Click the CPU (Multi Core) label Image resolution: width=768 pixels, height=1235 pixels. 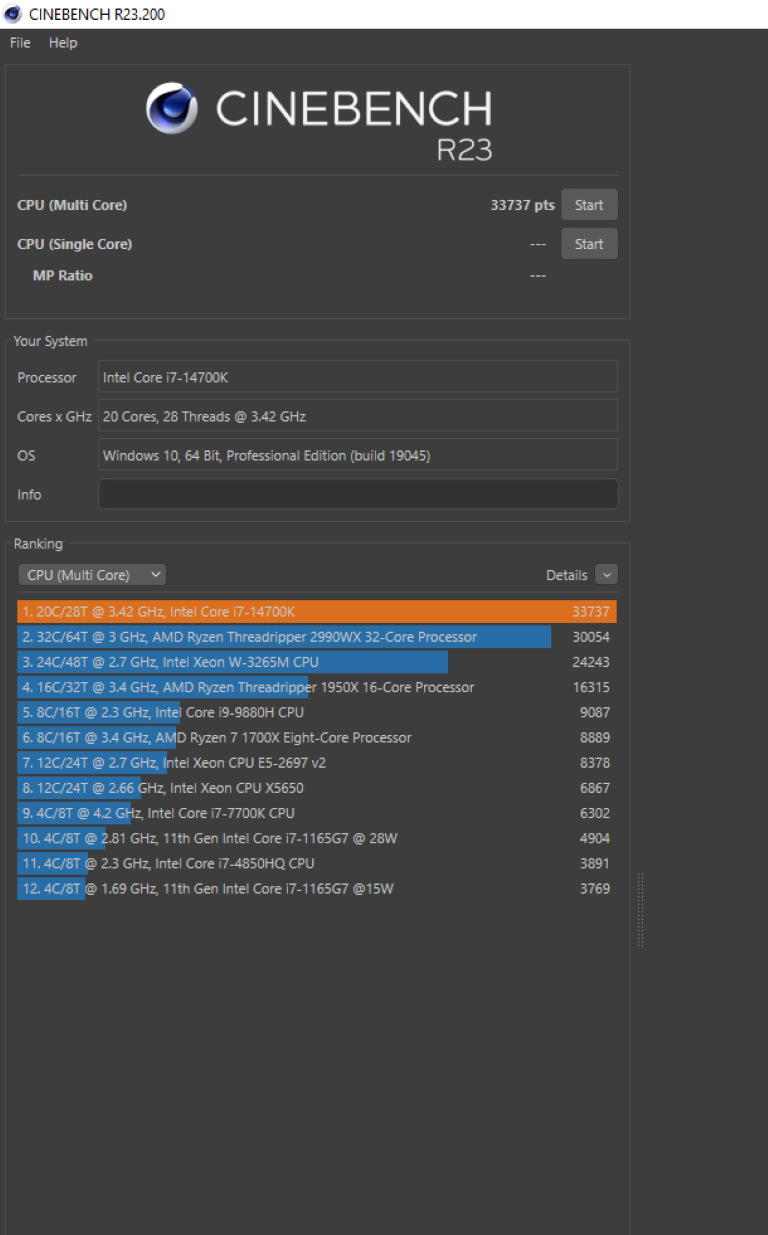pyautogui.click(x=72, y=205)
